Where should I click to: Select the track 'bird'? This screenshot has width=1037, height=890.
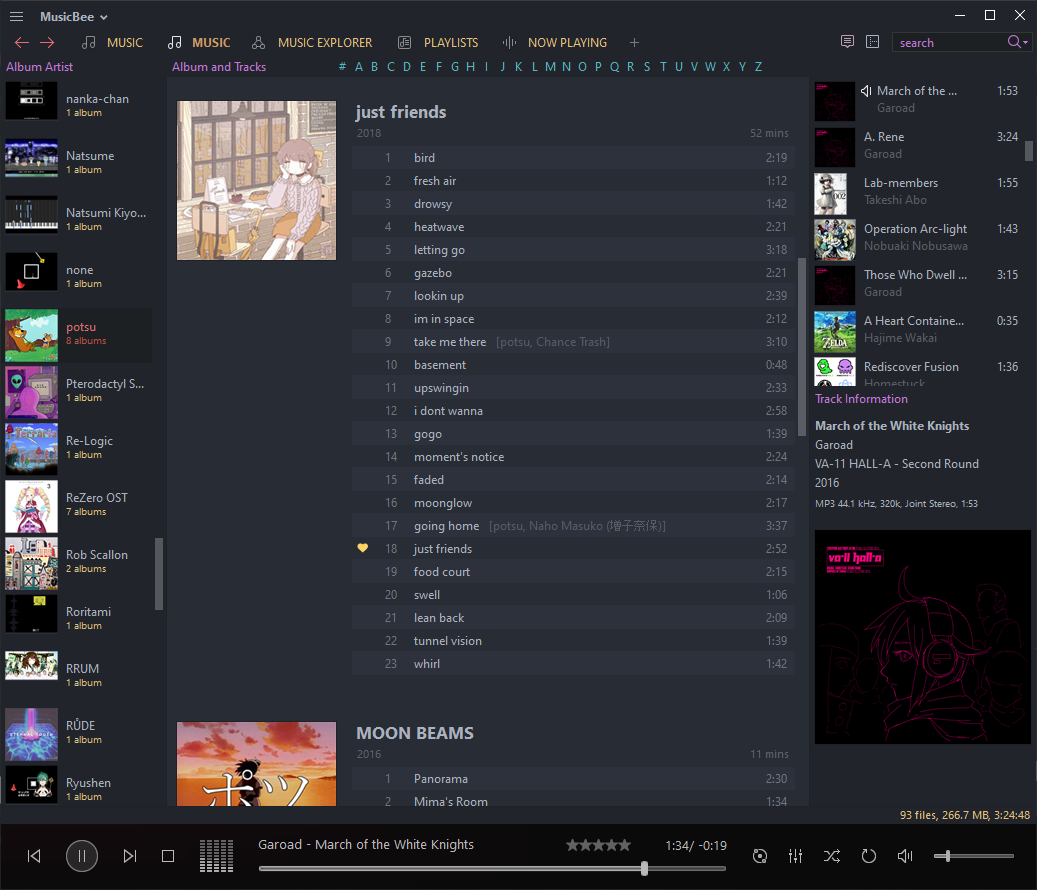(573, 157)
